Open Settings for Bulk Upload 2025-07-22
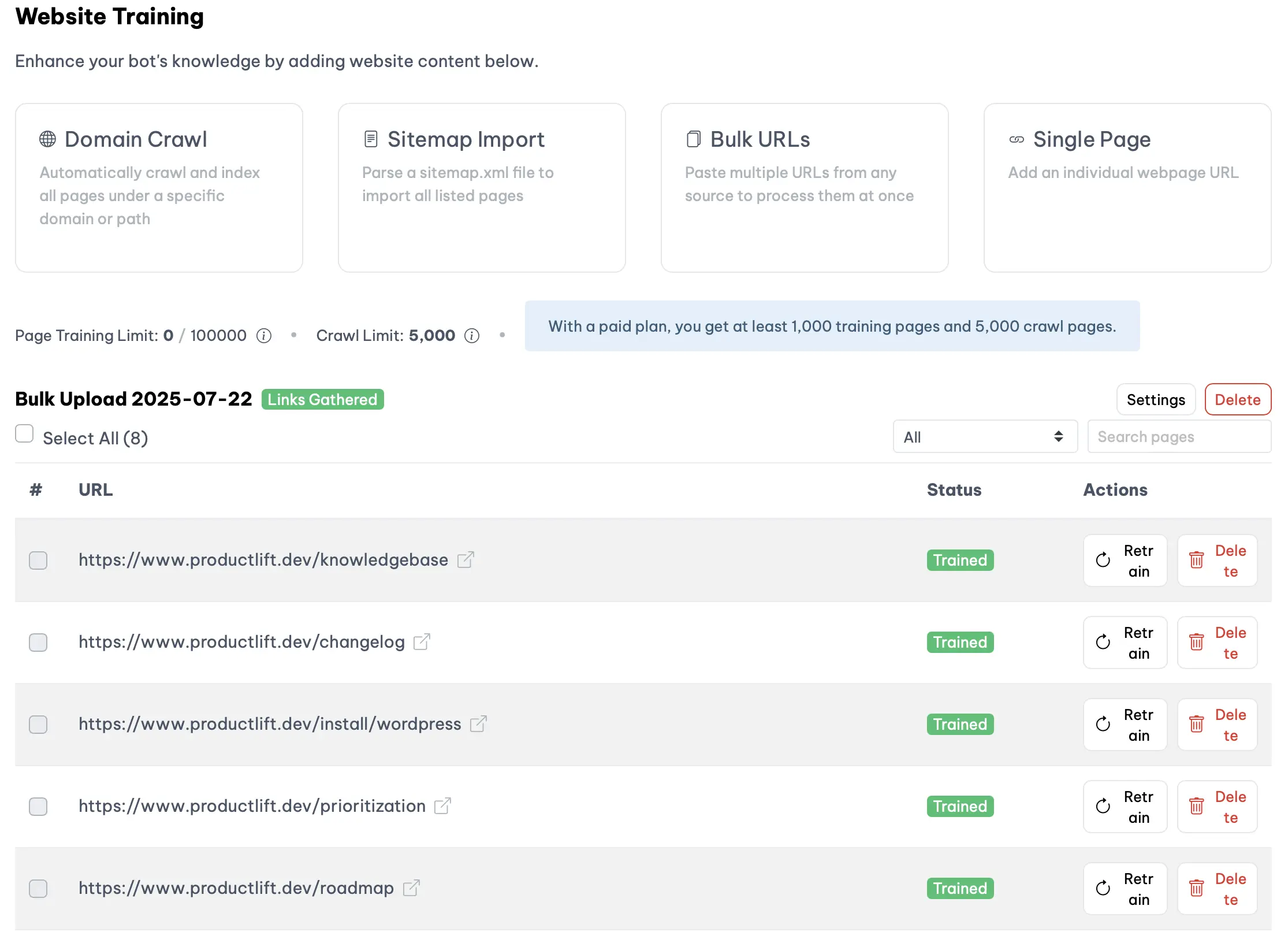Viewport: 1288px width, 943px height. click(1155, 399)
